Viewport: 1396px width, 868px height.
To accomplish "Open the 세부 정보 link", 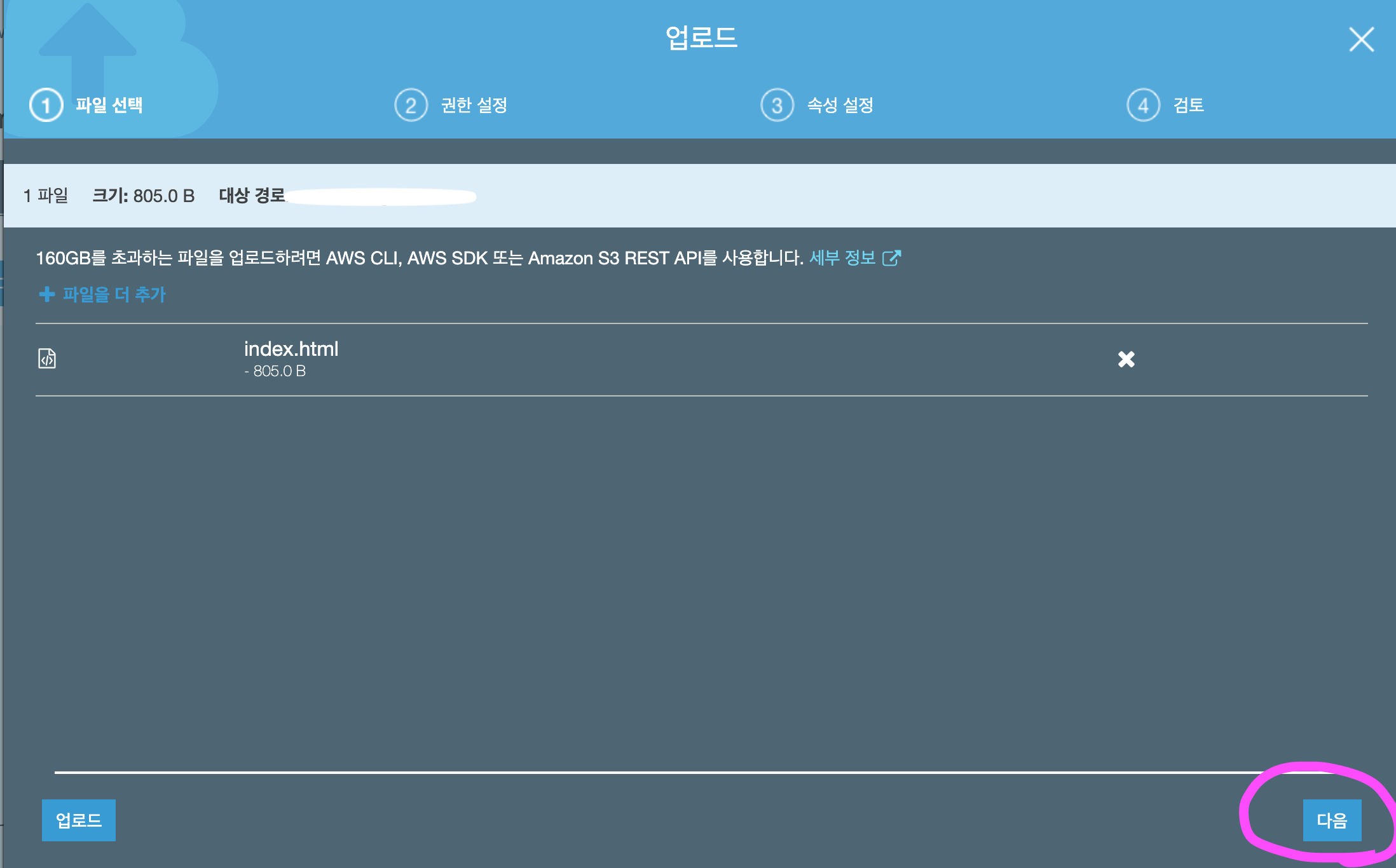I will [842, 258].
